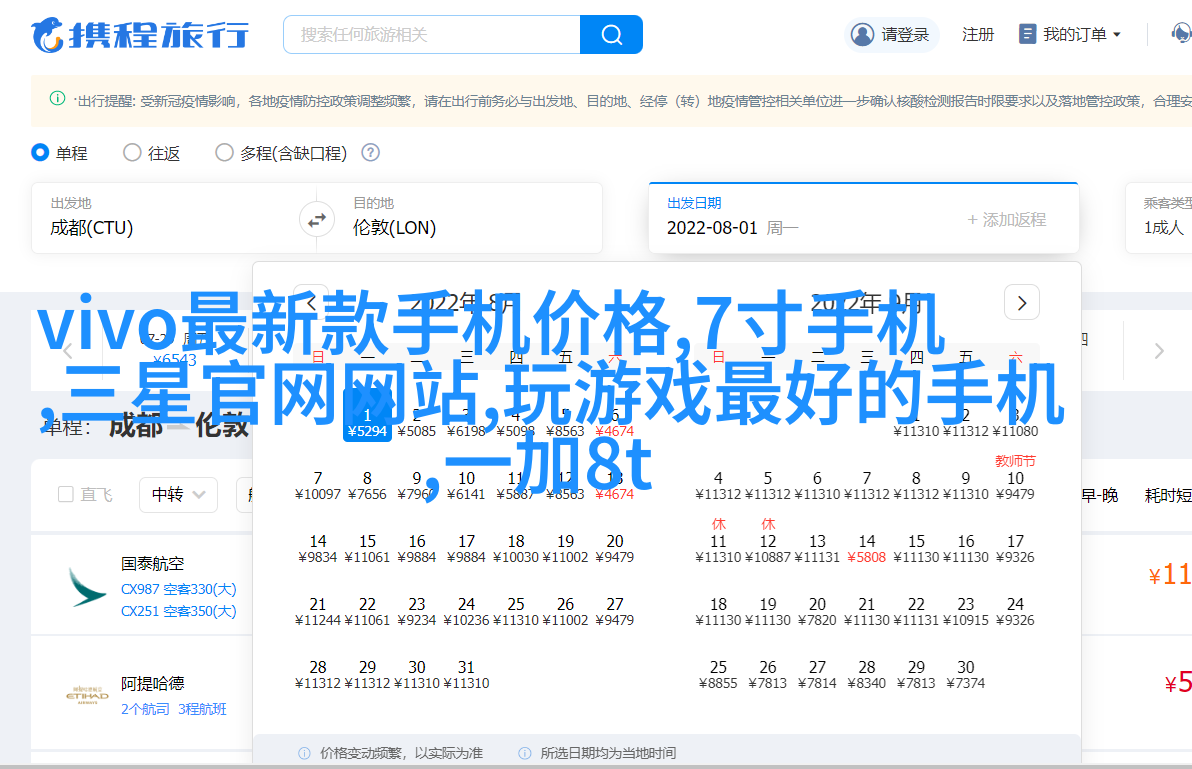This screenshot has width=1192, height=769.
Task: Click + 添加返程 to add return date
Action: coord(1007,220)
